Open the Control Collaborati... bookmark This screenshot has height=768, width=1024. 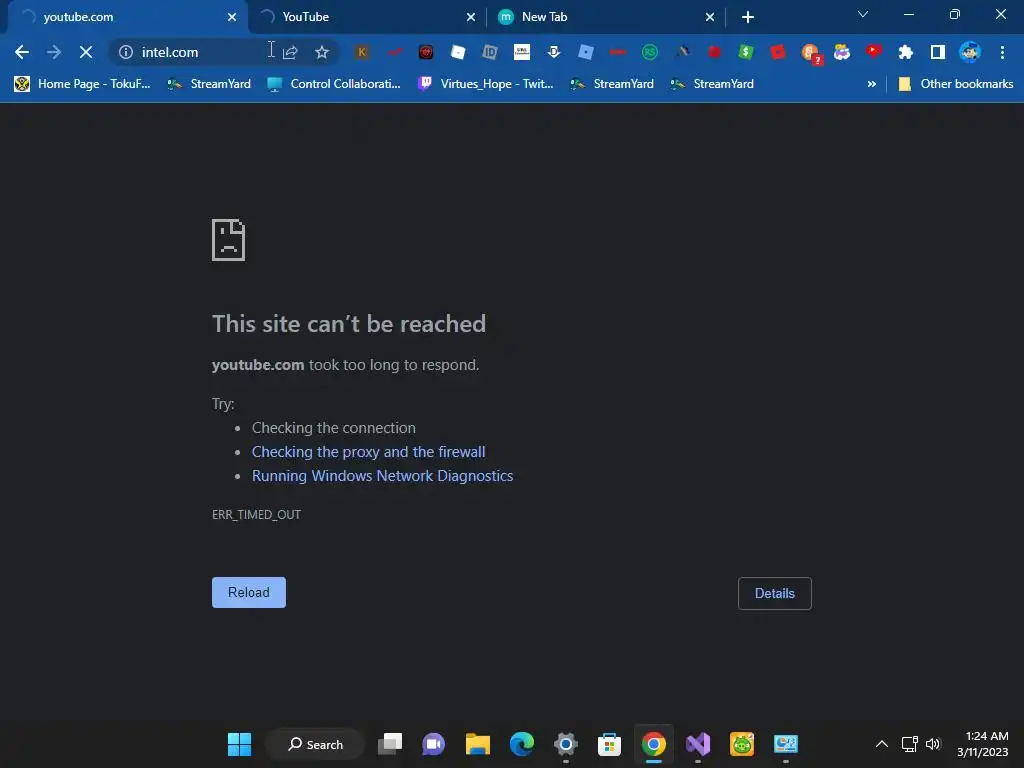[334, 84]
